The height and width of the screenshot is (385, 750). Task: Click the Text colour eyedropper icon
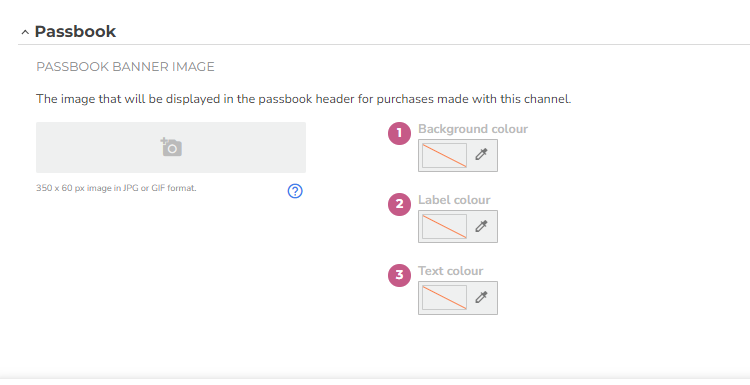[481, 297]
